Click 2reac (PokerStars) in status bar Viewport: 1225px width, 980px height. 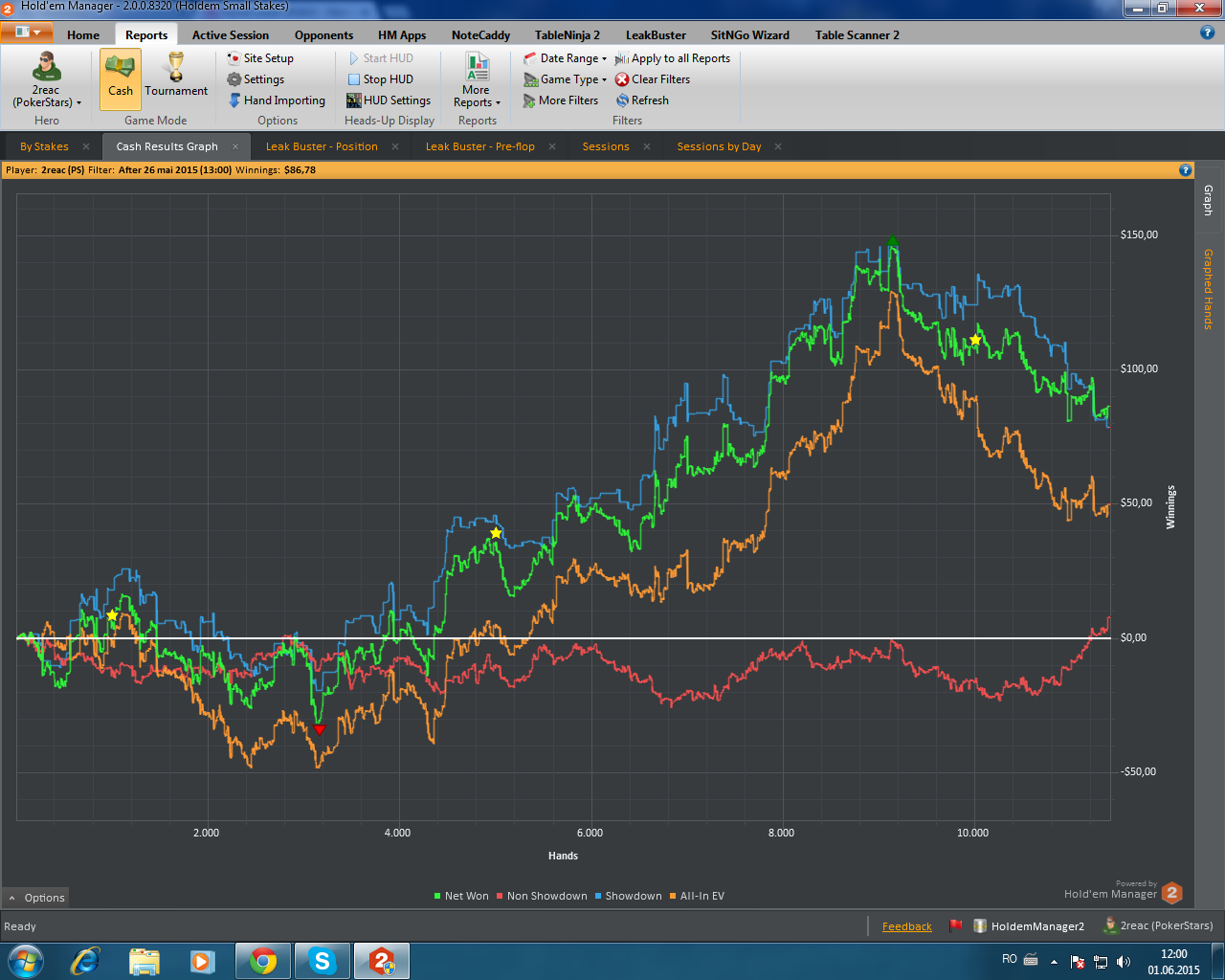pos(1159,925)
